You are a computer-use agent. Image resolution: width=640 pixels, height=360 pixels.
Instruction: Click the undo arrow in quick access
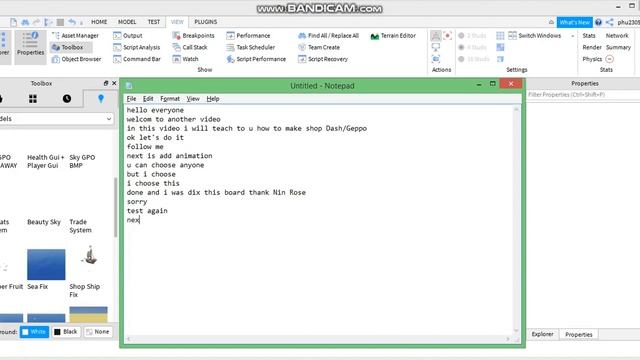tap(72, 22)
